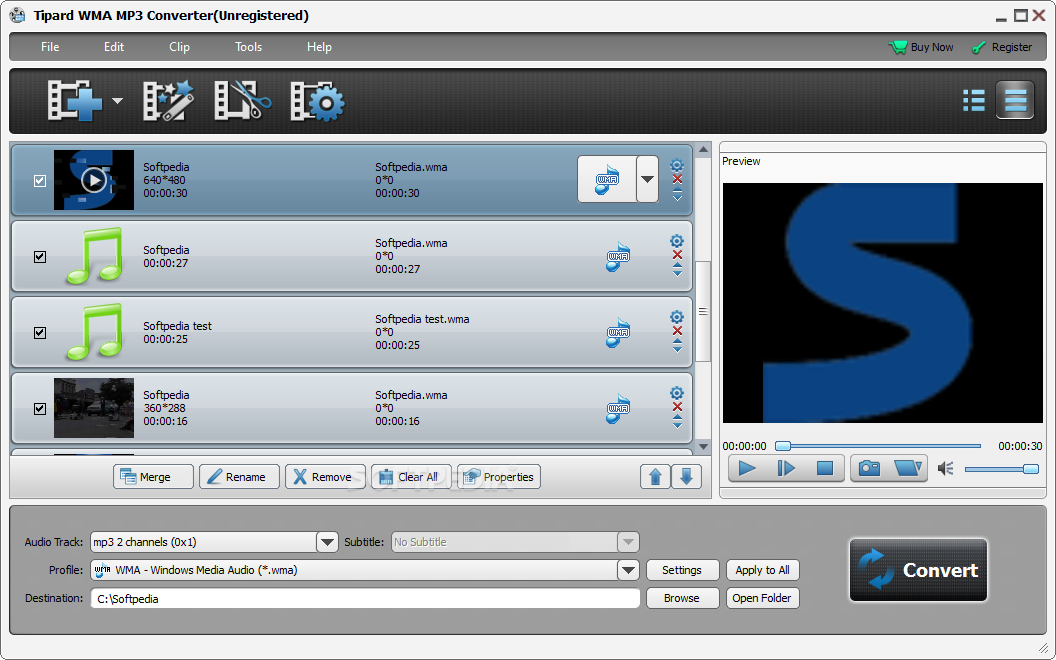Click the Destination path field

pos(366,599)
